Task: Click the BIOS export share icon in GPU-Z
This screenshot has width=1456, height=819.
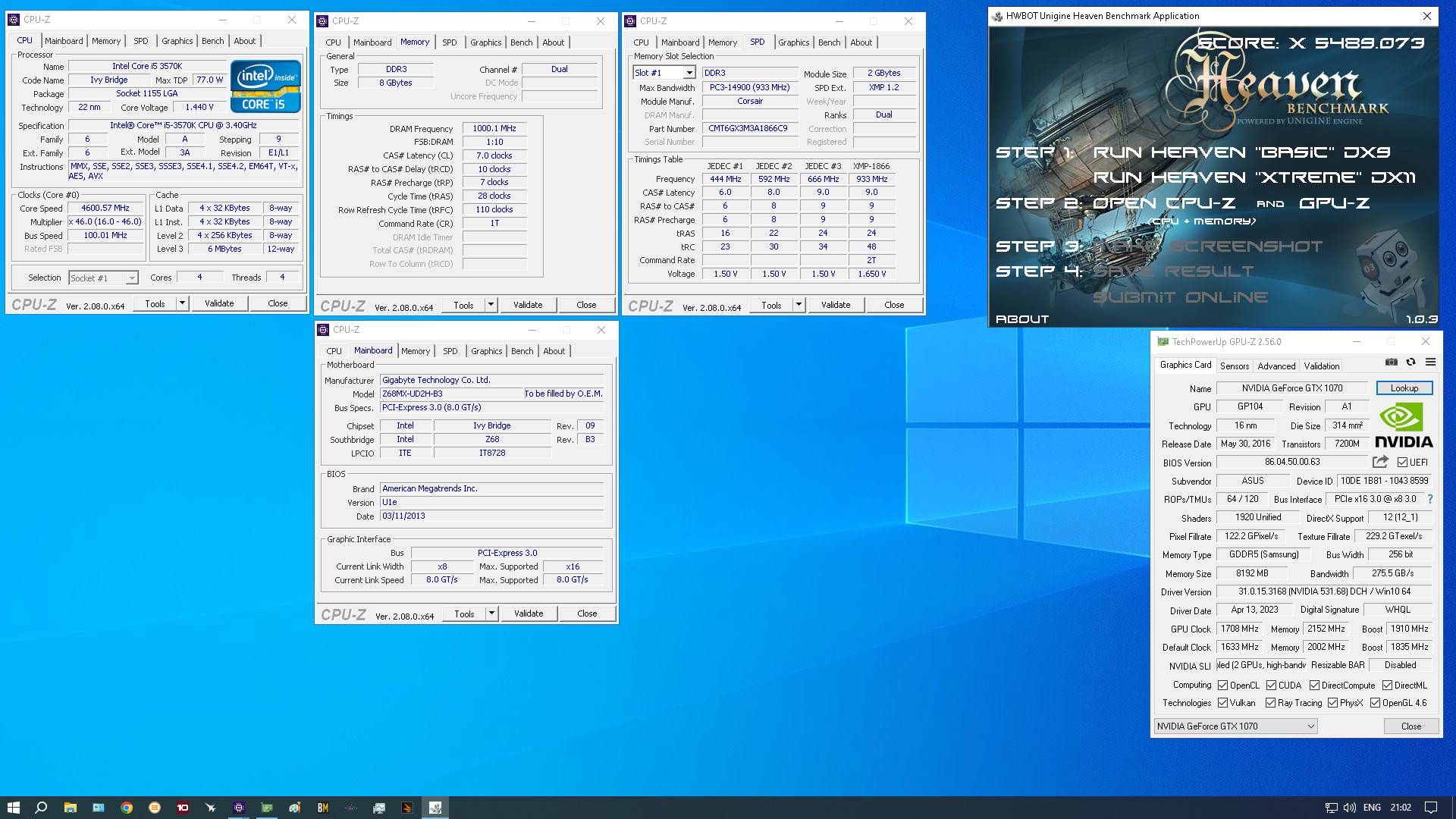Action: pyautogui.click(x=1380, y=462)
